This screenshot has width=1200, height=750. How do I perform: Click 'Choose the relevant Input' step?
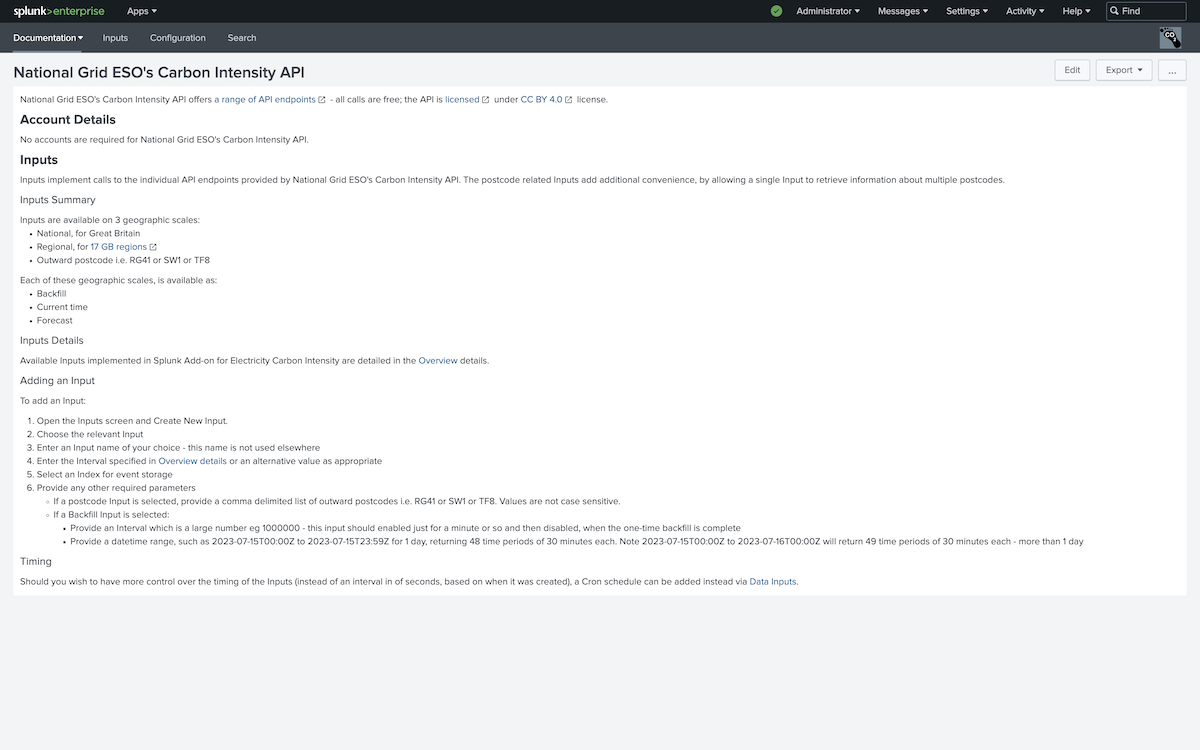tap(90, 435)
